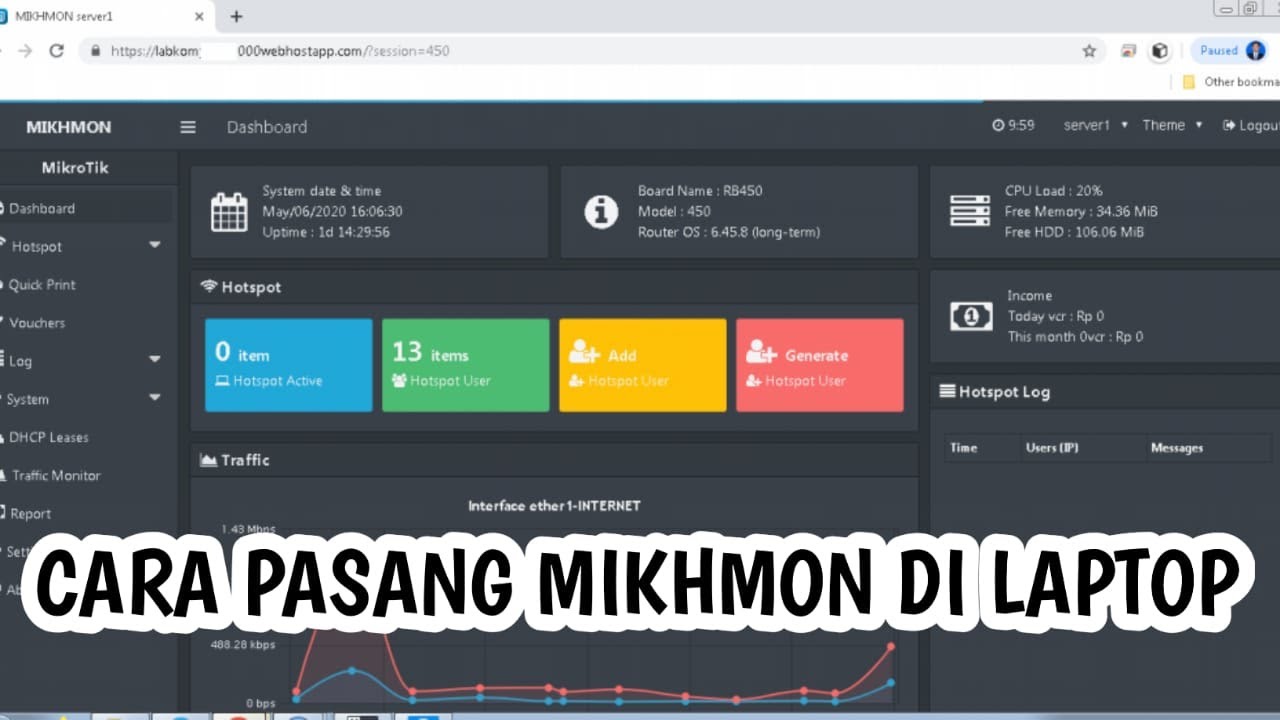The image size is (1280, 720).
Task: Expand the Log sidebar menu
Action: point(85,360)
